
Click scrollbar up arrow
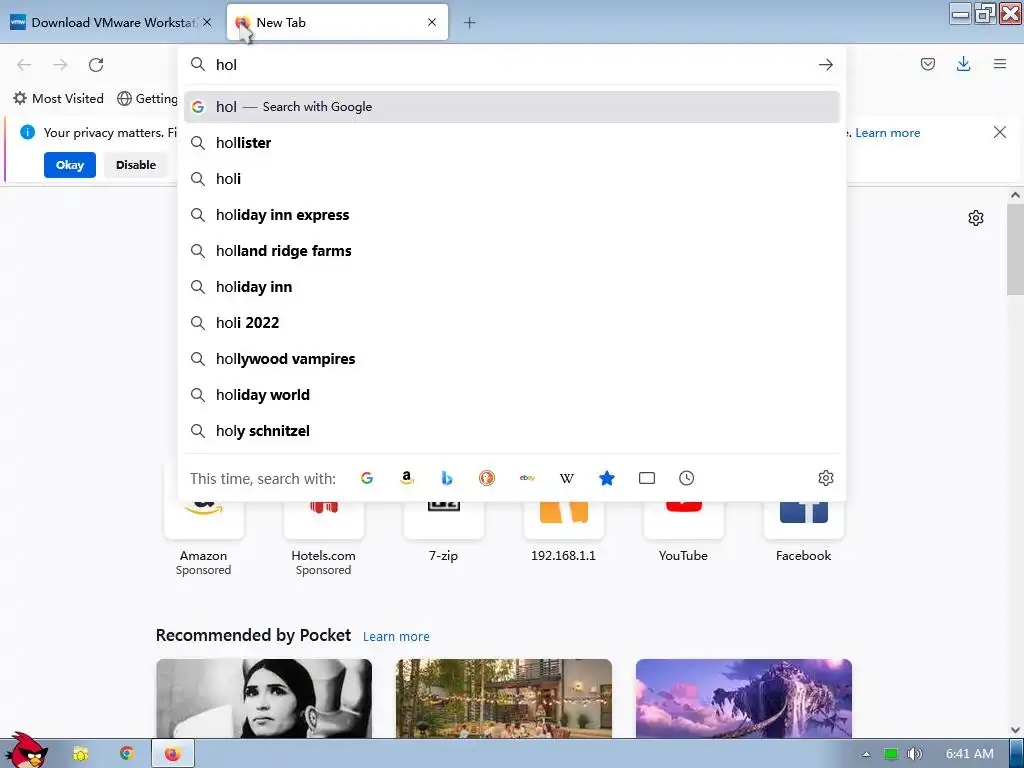[x=1015, y=195]
